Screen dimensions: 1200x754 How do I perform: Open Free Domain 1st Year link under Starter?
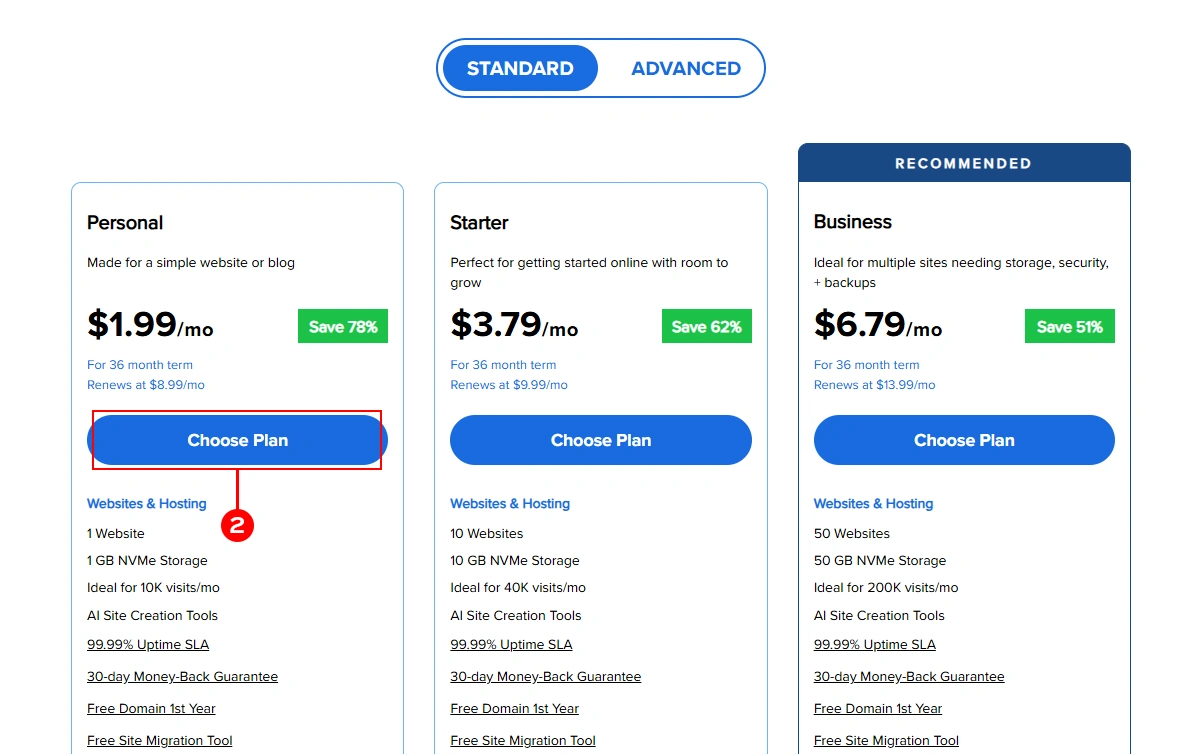pos(514,708)
